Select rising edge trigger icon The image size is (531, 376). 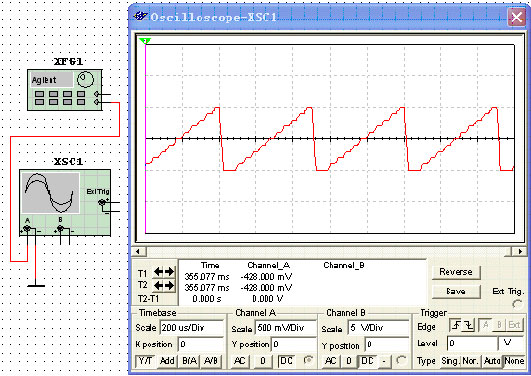tap(456, 326)
